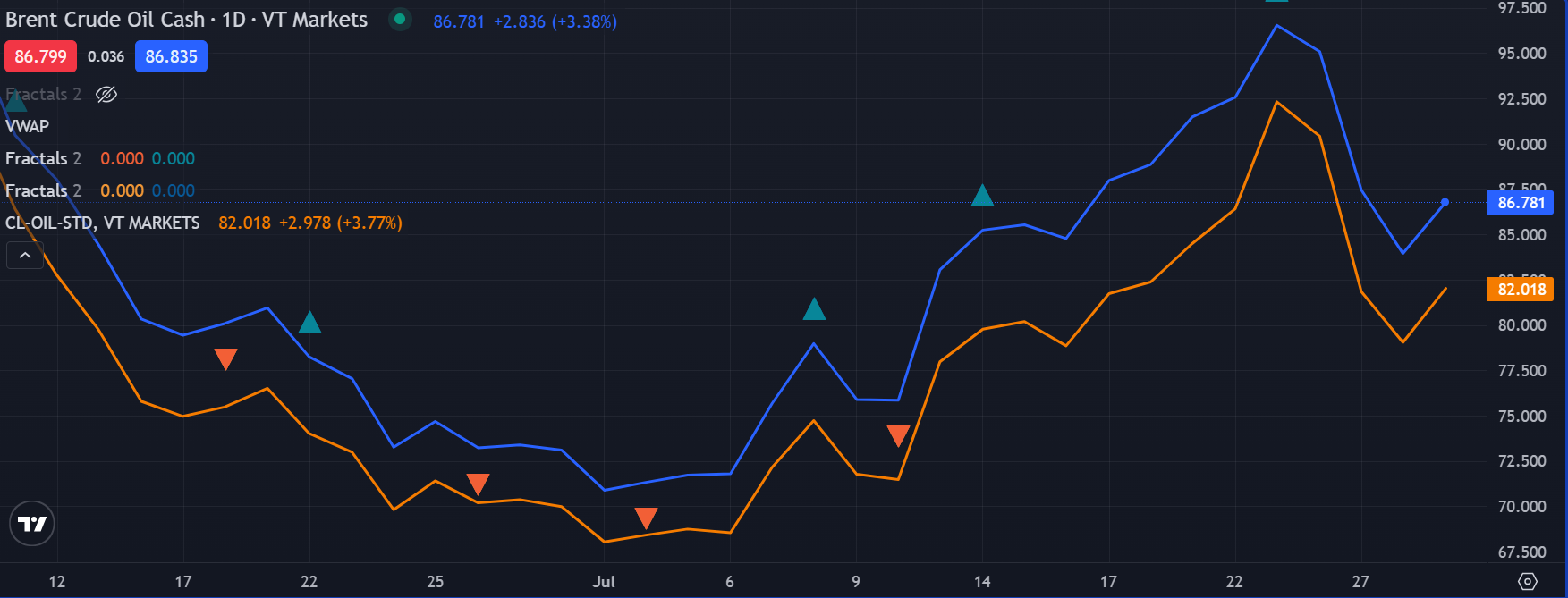Image resolution: width=1568 pixels, height=598 pixels.
Task: Click the up fractal triangle before Jul 9
Action: click(814, 309)
